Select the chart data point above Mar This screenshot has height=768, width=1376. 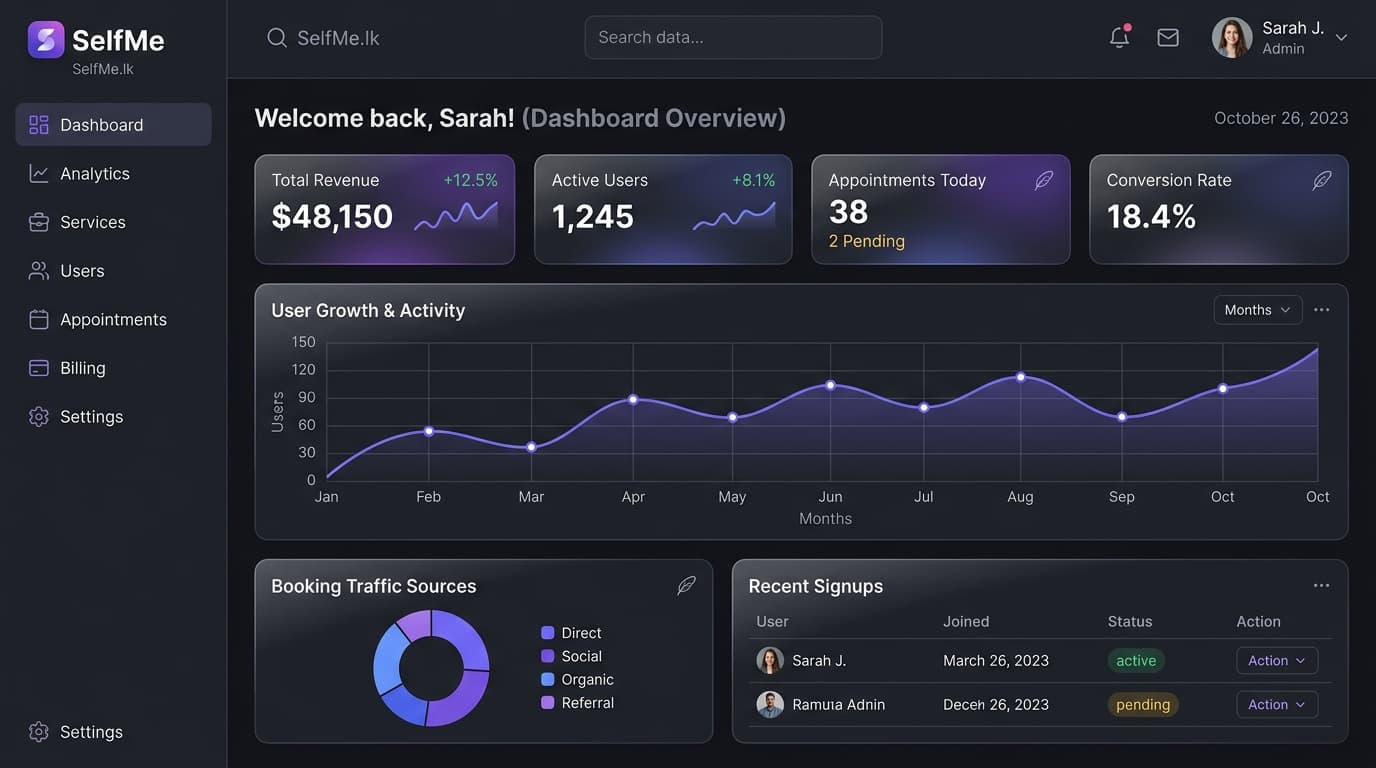(531, 447)
